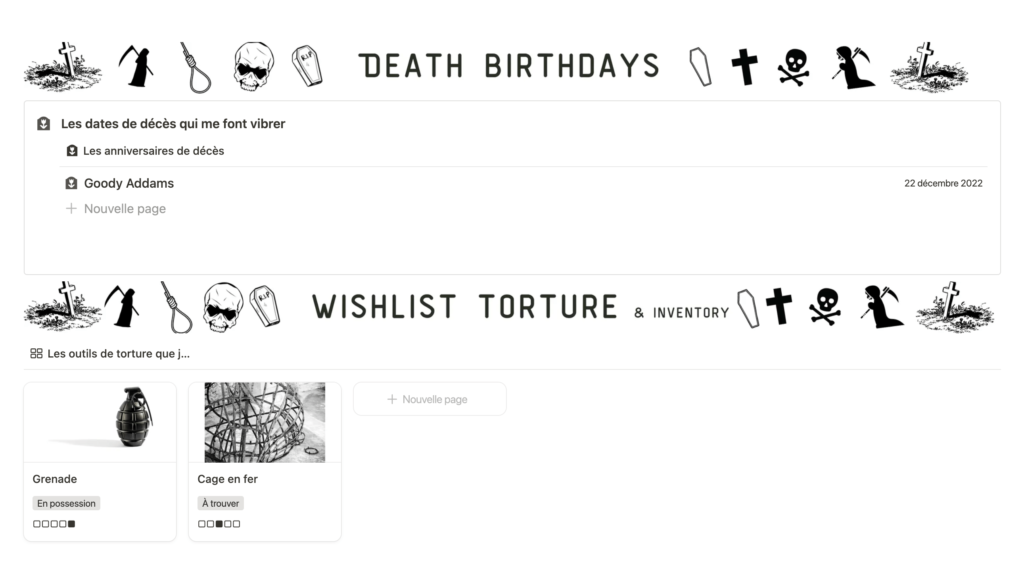
Task: Click the plus icon in the Nouvelle page list row
Action: pyautogui.click(x=71, y=208)
